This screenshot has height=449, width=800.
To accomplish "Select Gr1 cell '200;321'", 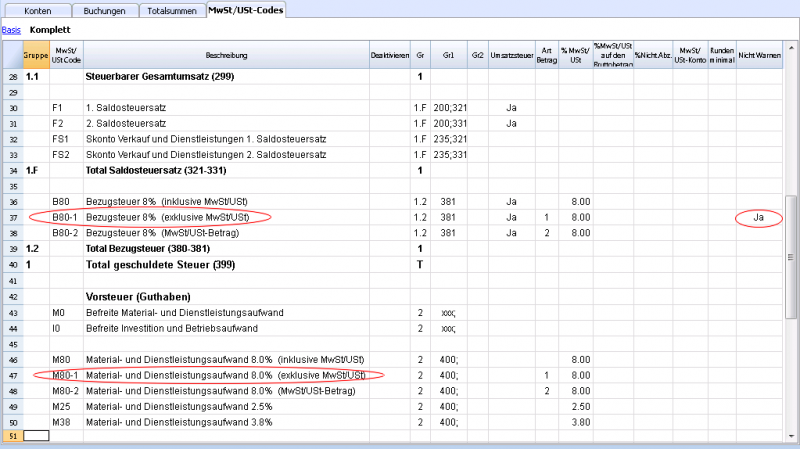I will (x=449, y=108).
